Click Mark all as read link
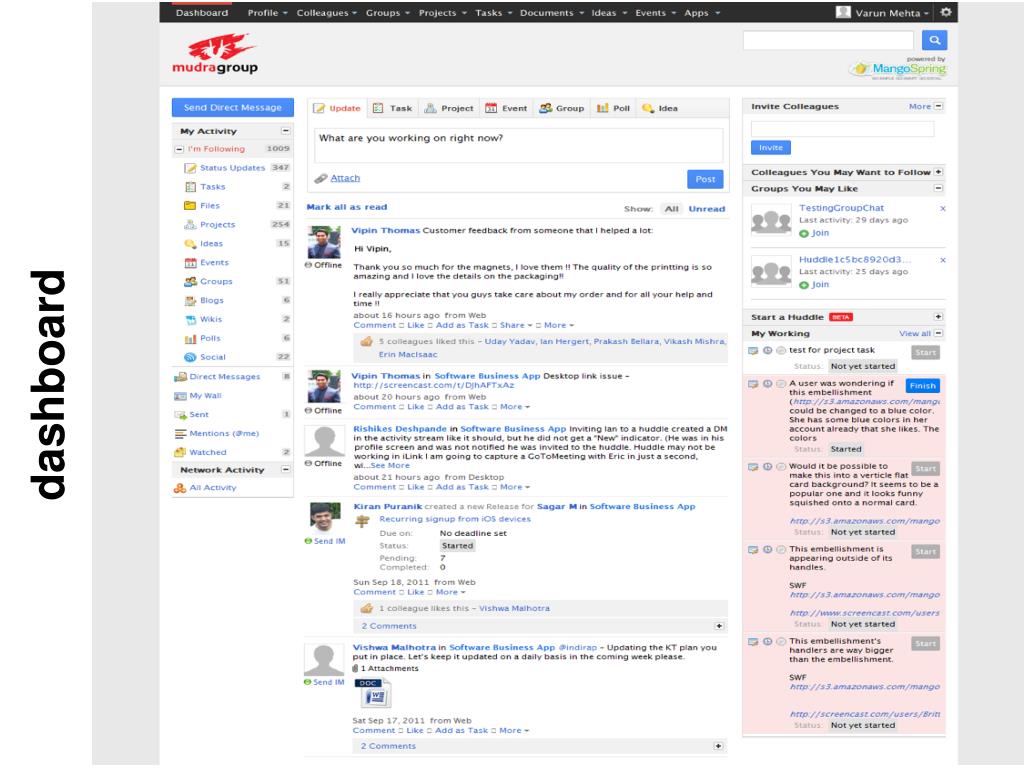1024x768 pixels. click(347, 207)
